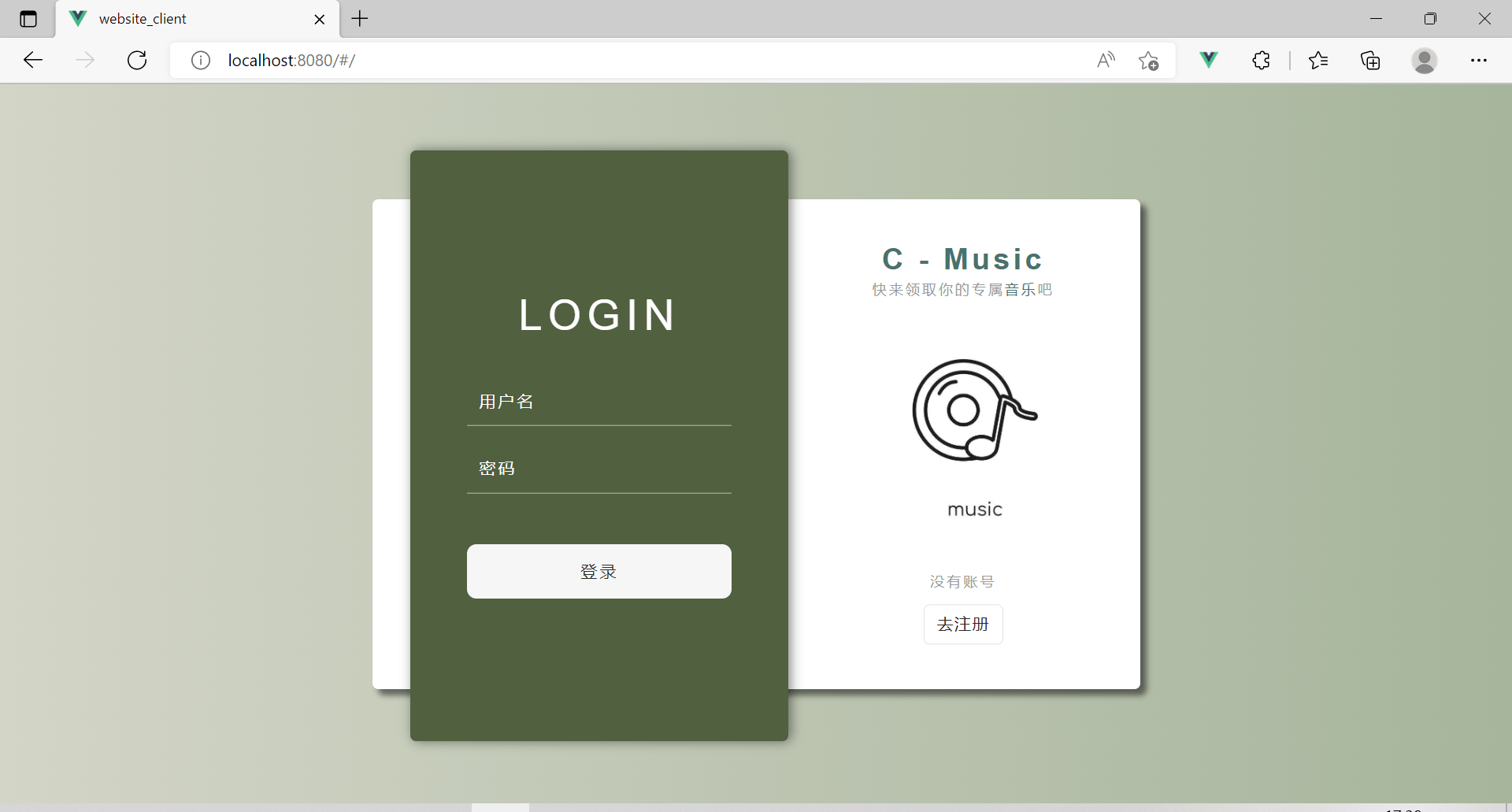Click the 没有账号 text
Screen dimensions: 1512x812
tap(962, 582)
